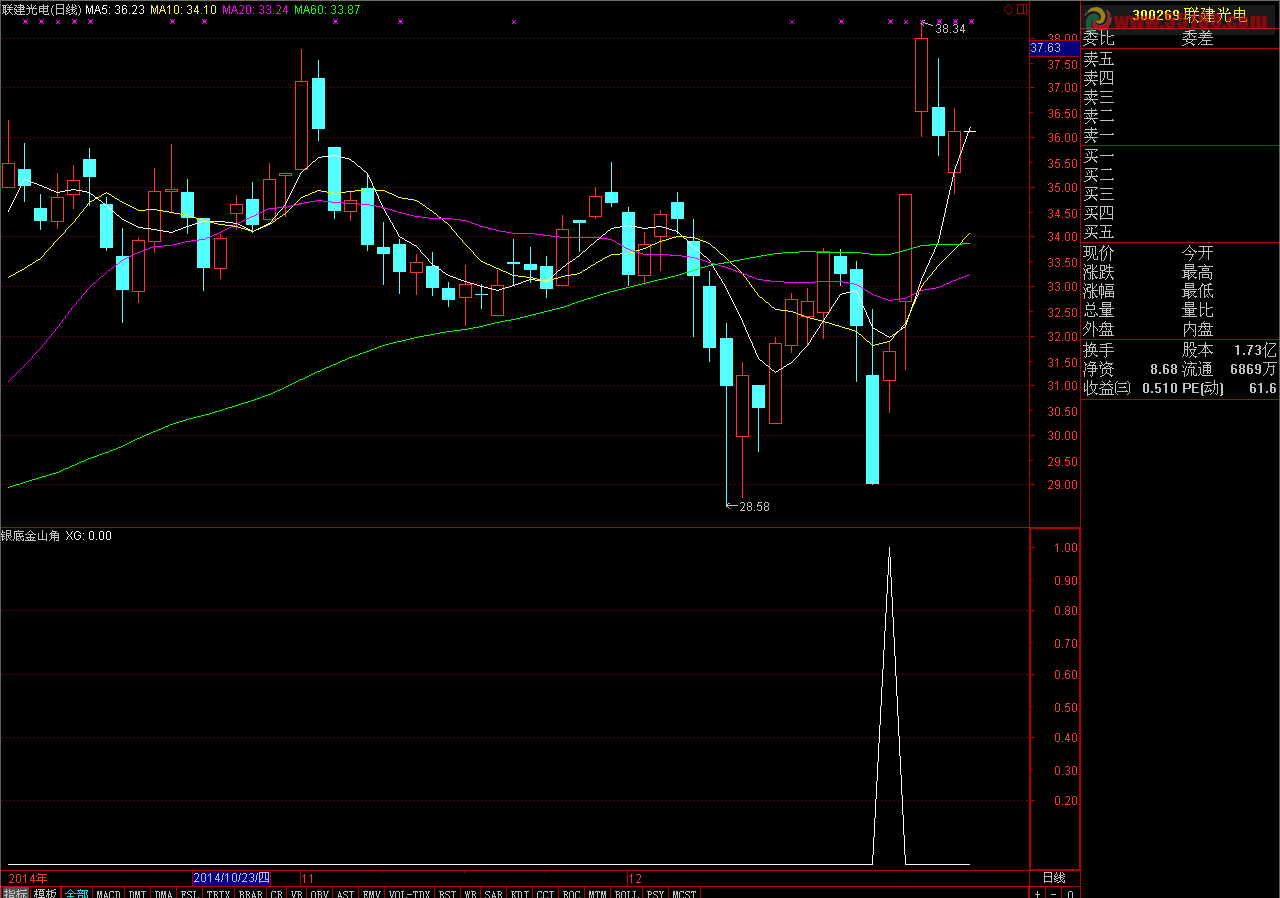This screenshot has width=1280, height=898.
Task: Click the MA5: 36.23 label
Action: (x=115, y=9)
